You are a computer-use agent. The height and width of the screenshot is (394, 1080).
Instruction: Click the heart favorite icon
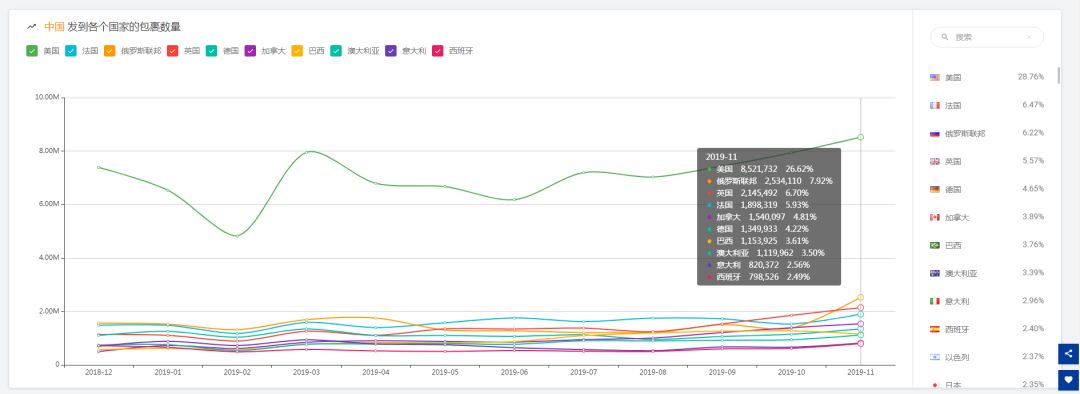tap(1068, 379)
